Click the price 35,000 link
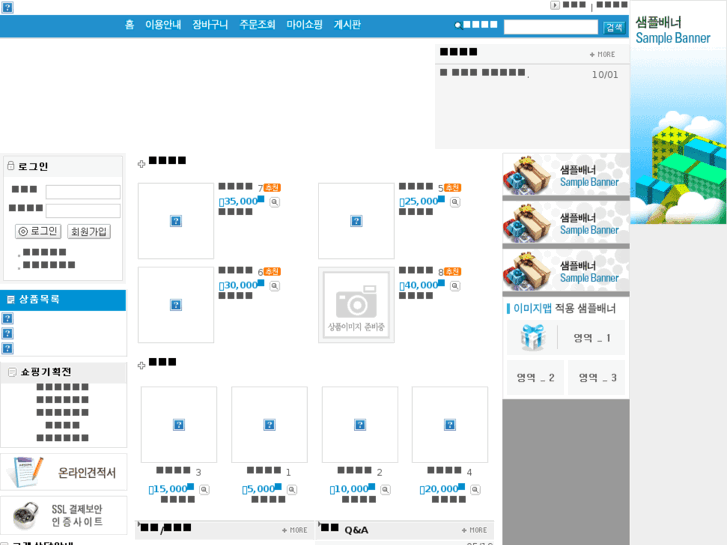The image size is (727, 545). click(241, 201)
